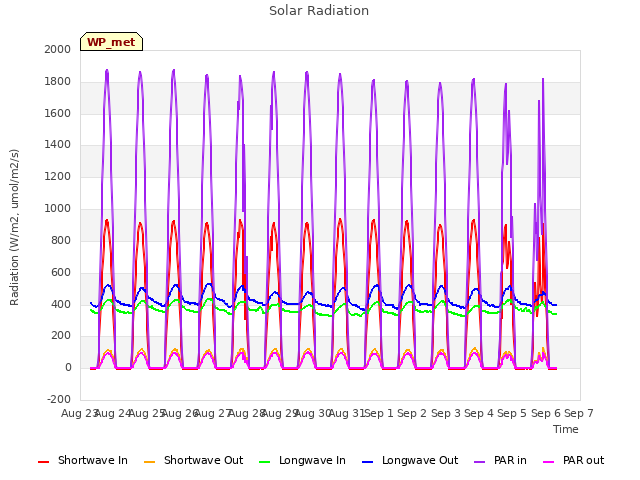Click the 'Sep 1' x-axis date label
640x480 pixels.
(x=379, y=413)
